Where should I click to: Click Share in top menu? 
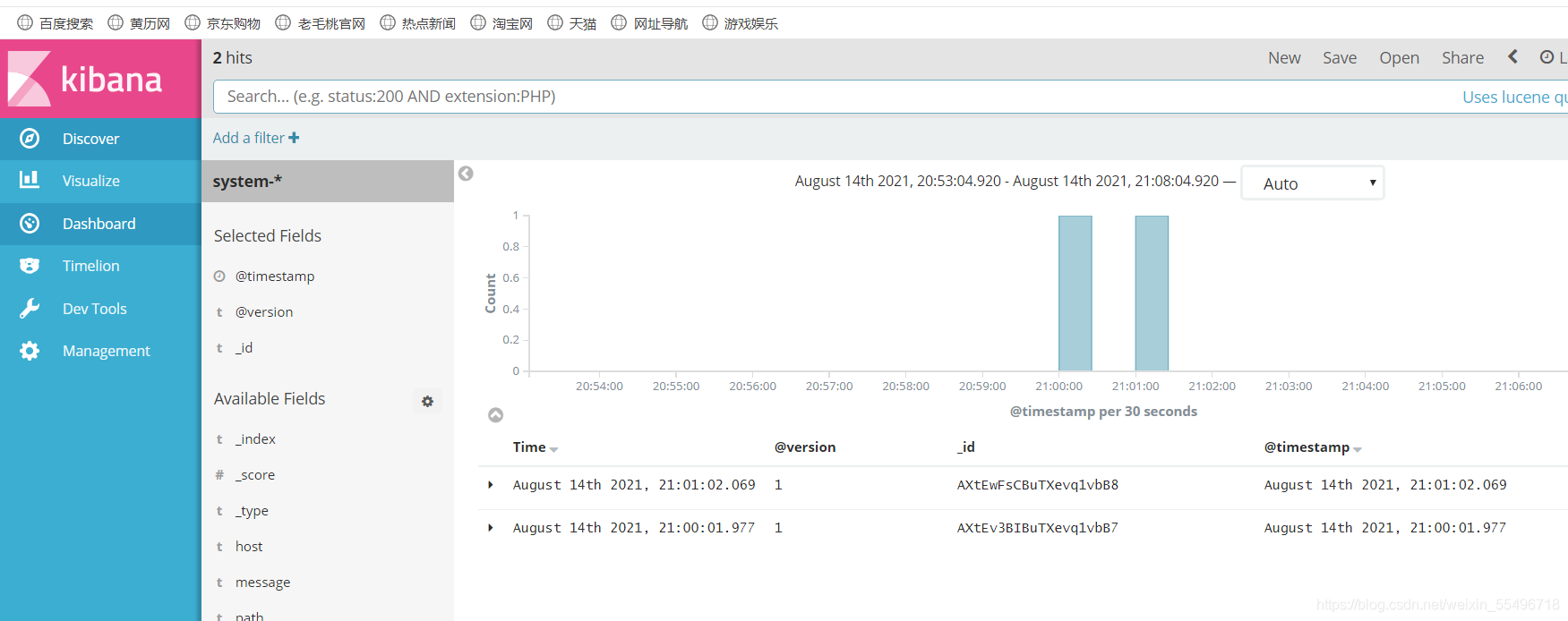1462,57
